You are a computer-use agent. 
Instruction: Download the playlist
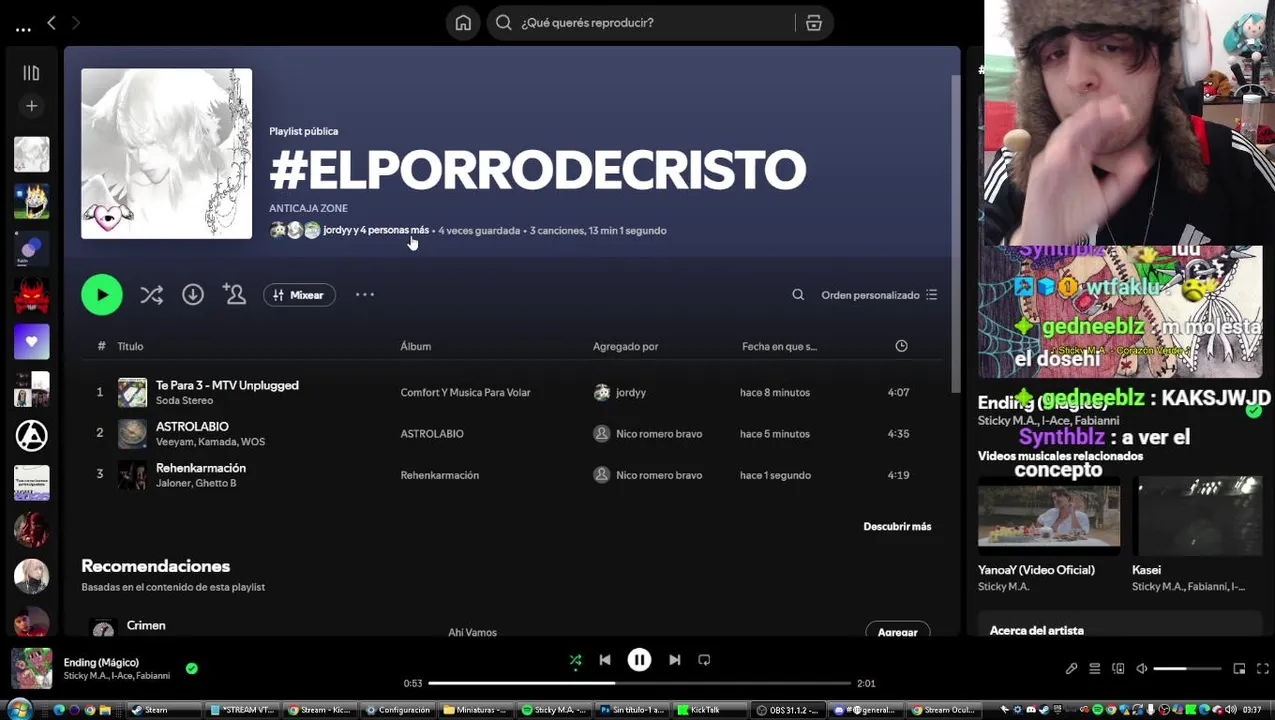click(x=193, y=295)
